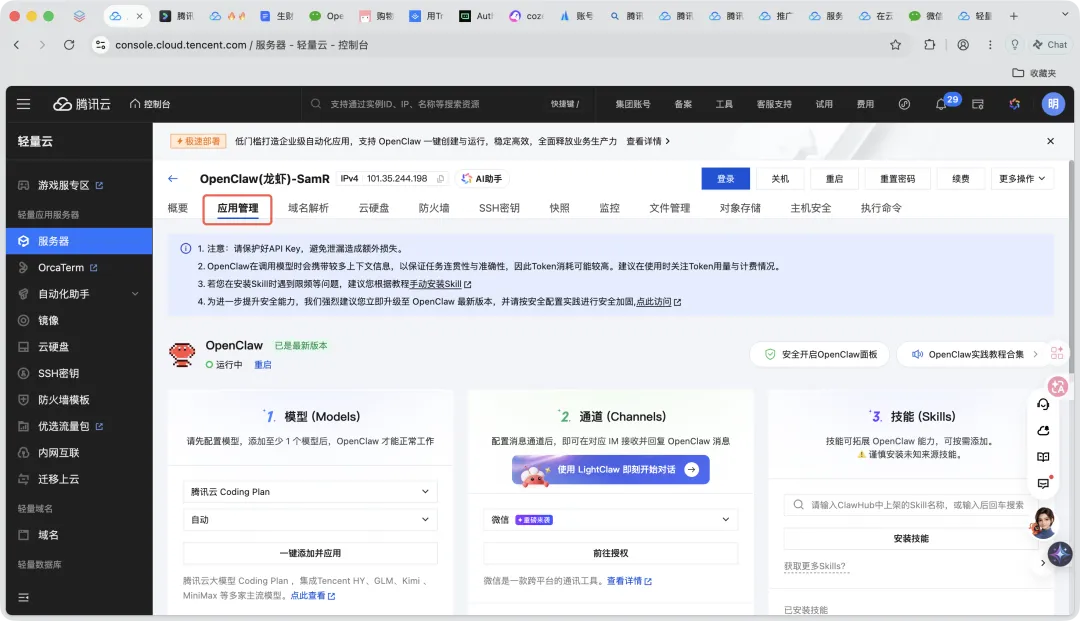The height and width of the screenshot is (621, 1080).
Task: Switch to the 概要 tab
Action: (178, 208)
